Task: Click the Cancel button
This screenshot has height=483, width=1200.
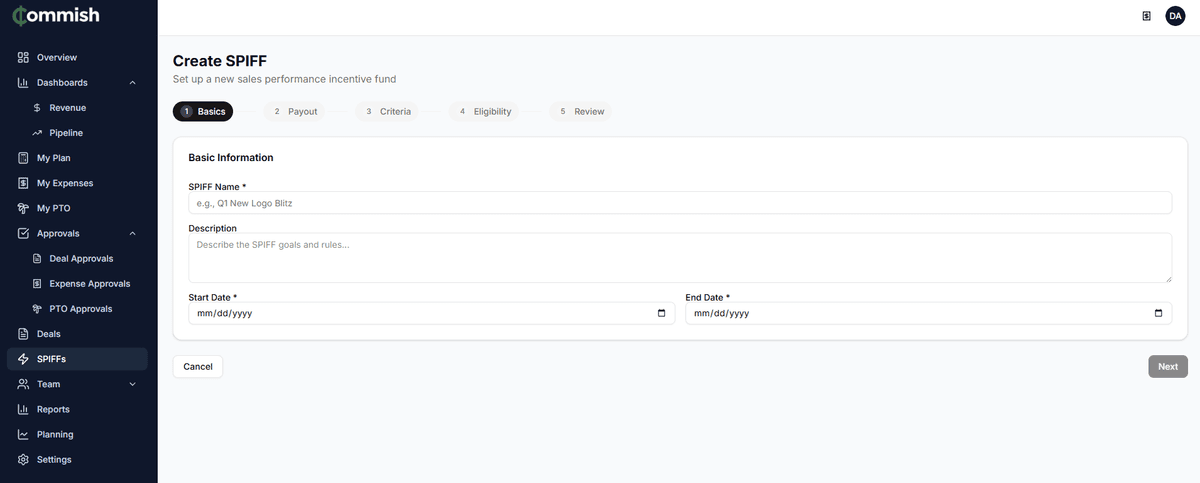Action: click(198, 367)
